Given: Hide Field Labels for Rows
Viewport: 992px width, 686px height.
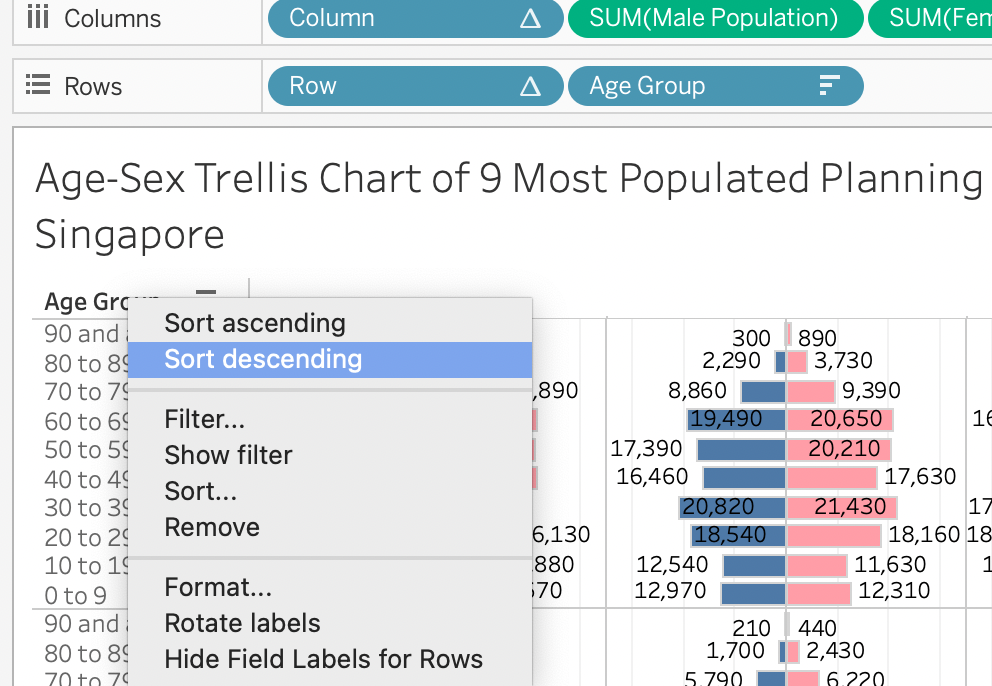Looking at the screenshot, I should point(323,659).
